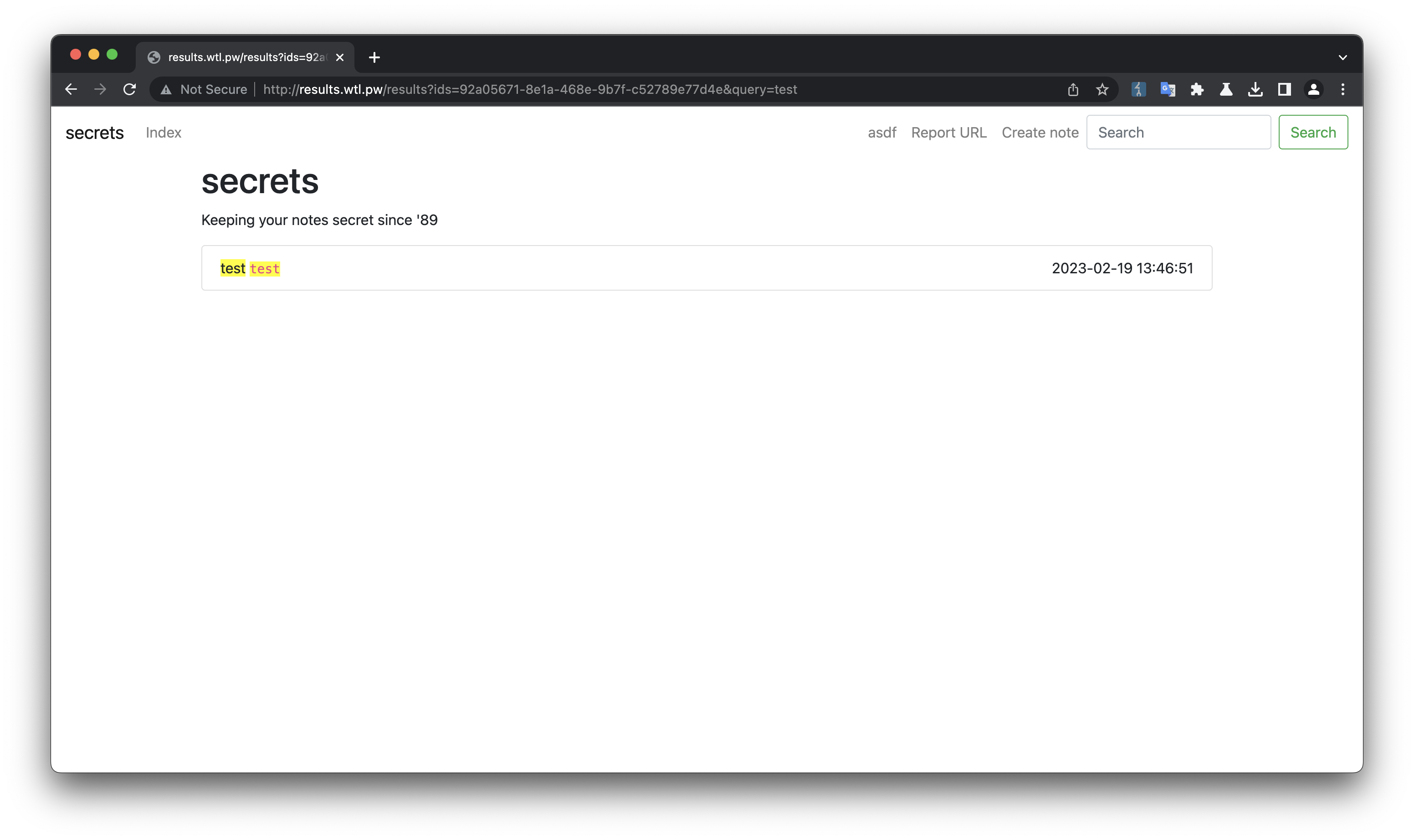Click the Not Secure warning indicator
Viewport: 1414px width, 840px height.
(205, 89)
